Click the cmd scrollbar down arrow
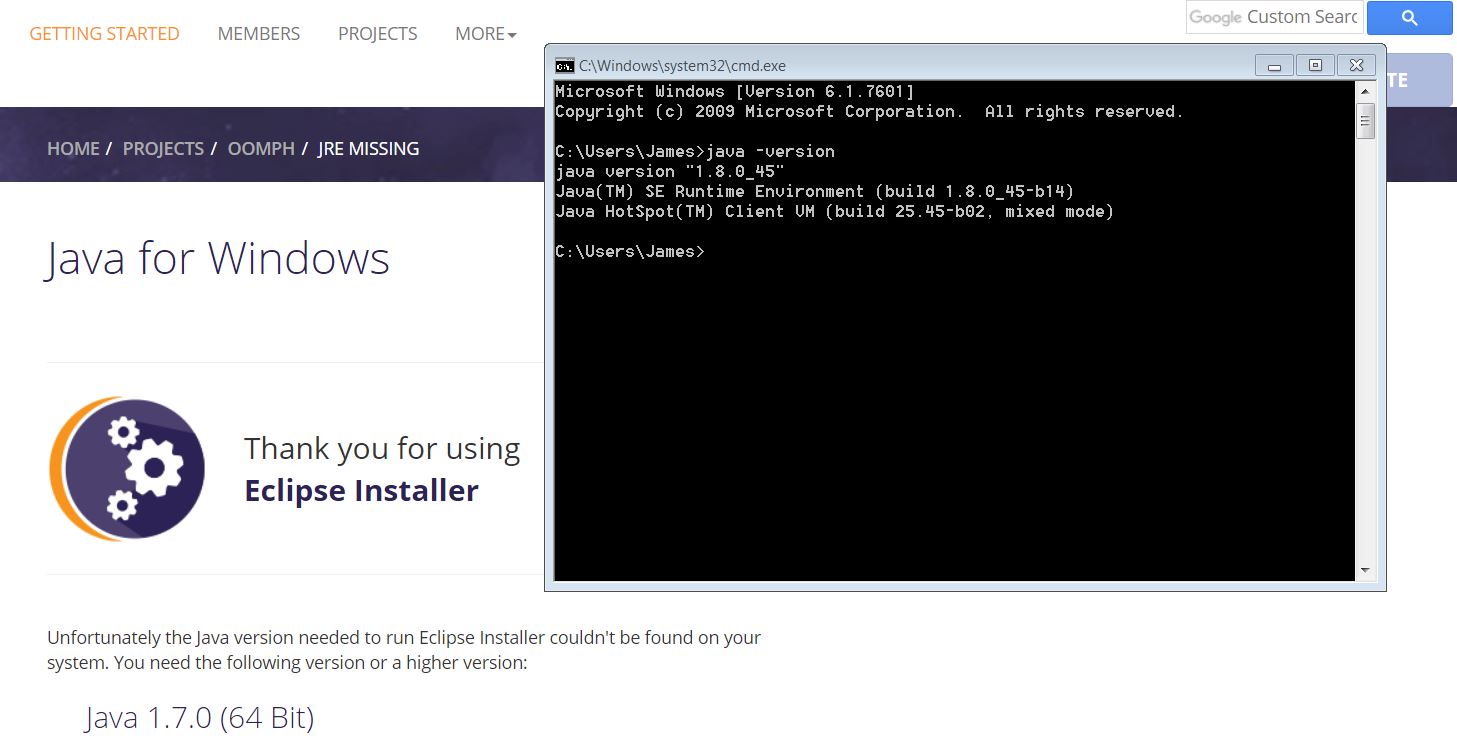Screen dimensions: 1457x754 click(x=1366, y=570)
